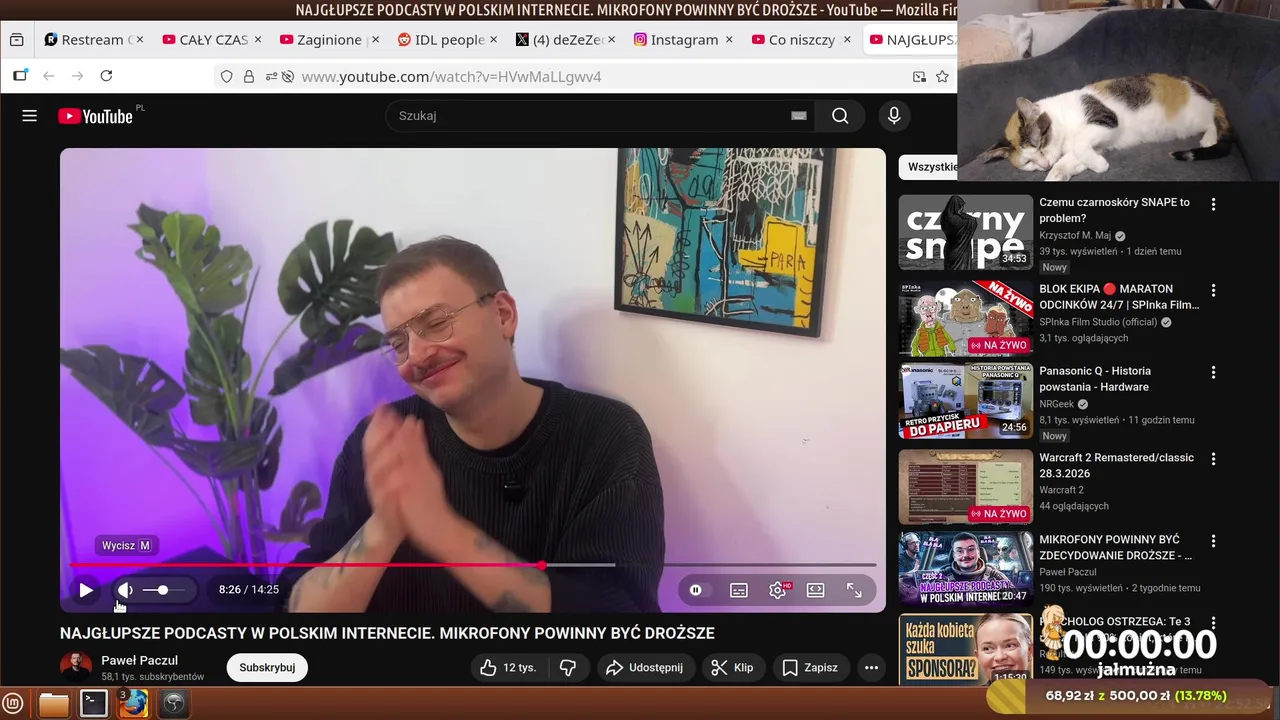
Task: Seek by clicking the red progress bar handle
Action: coord(542,566)
